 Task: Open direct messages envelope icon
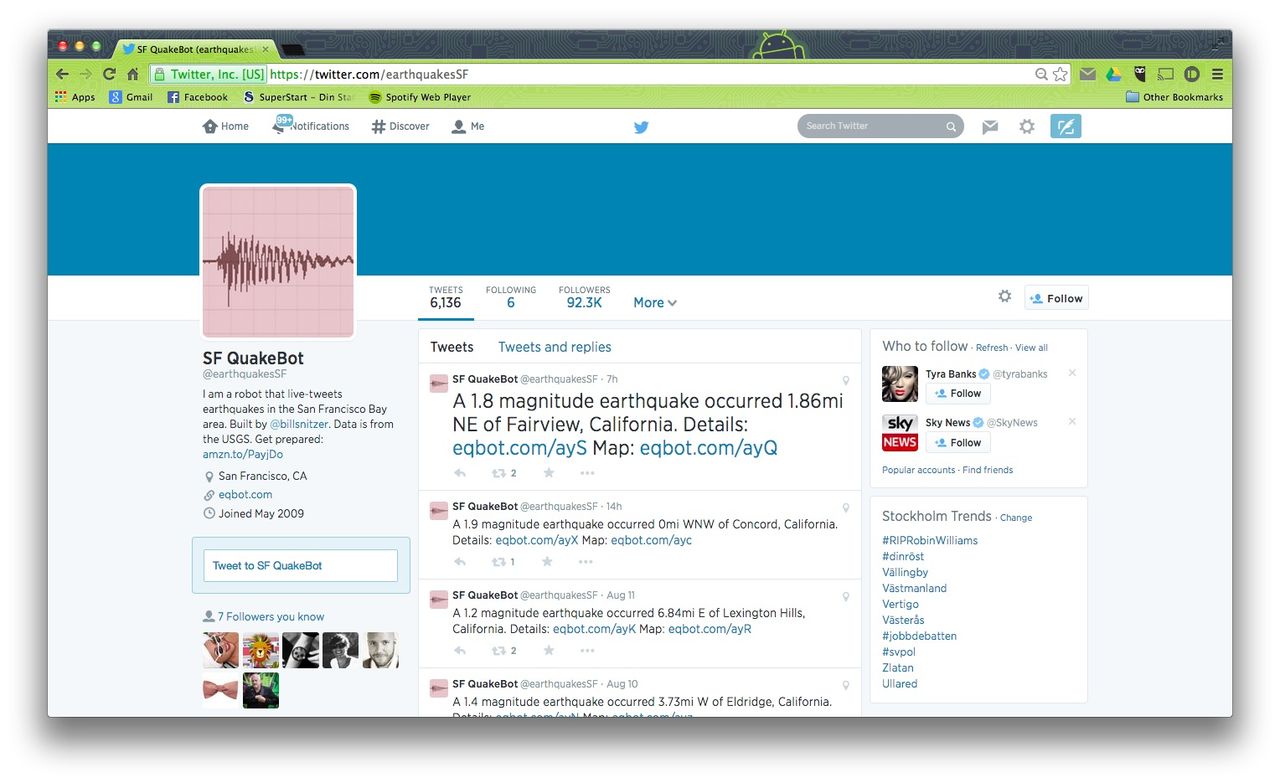pos(990,127)
